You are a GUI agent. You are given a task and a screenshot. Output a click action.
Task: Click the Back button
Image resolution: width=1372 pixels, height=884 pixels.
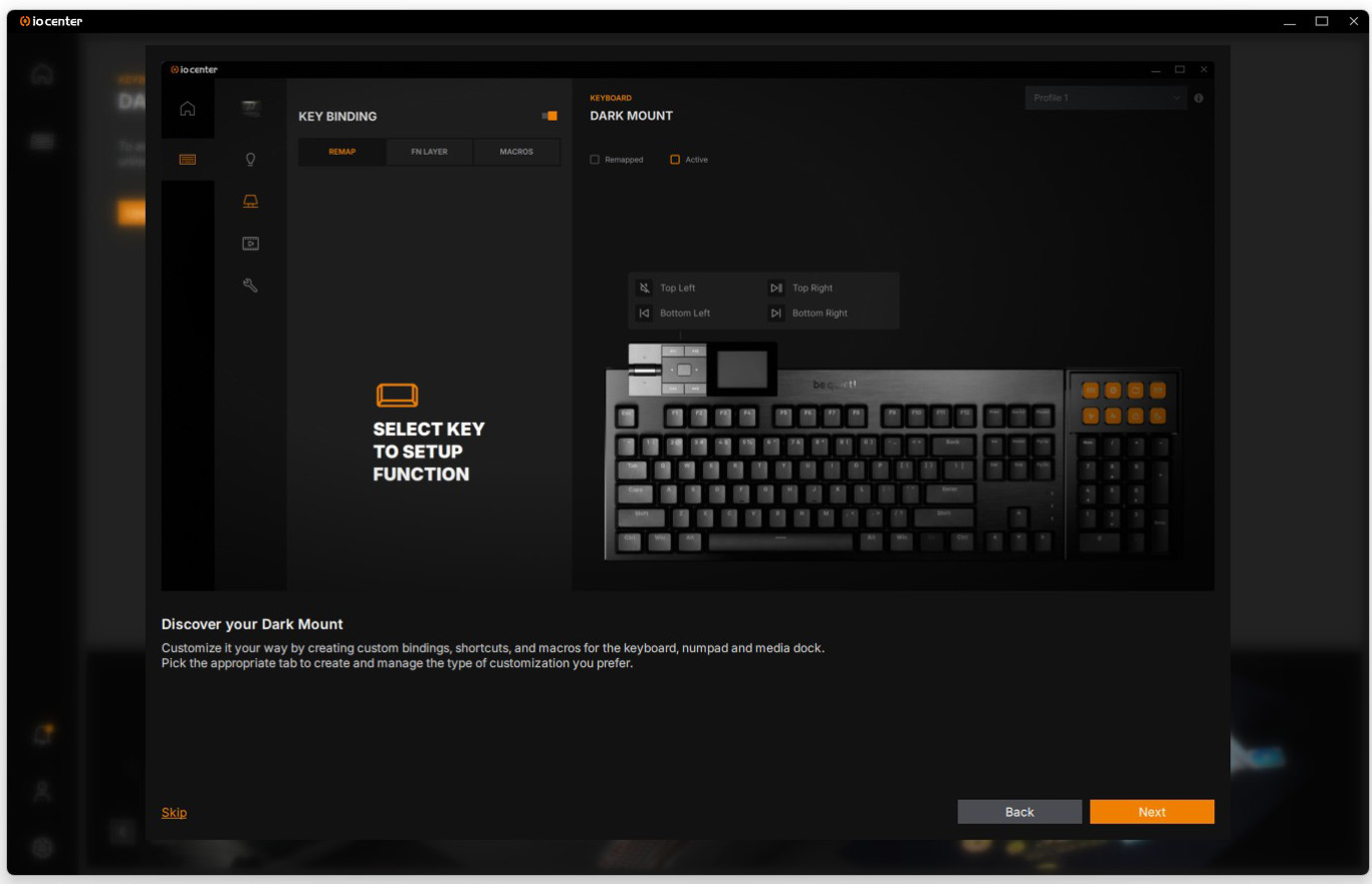[x=1020, y=812]
